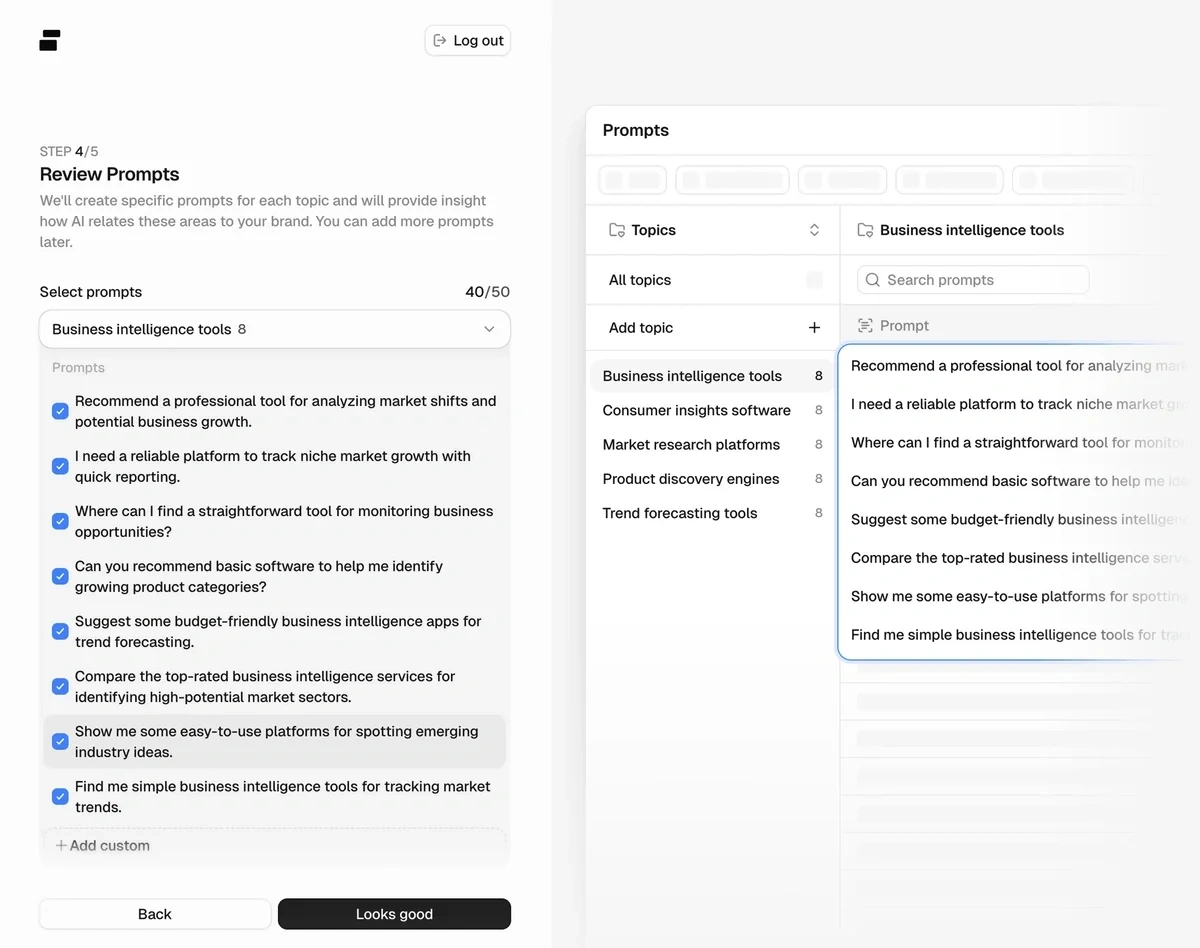Click the folder icon beside Business intelligence tools header
The height and width of the screenshot is (948, 1200).
click(x=865, y=230)
